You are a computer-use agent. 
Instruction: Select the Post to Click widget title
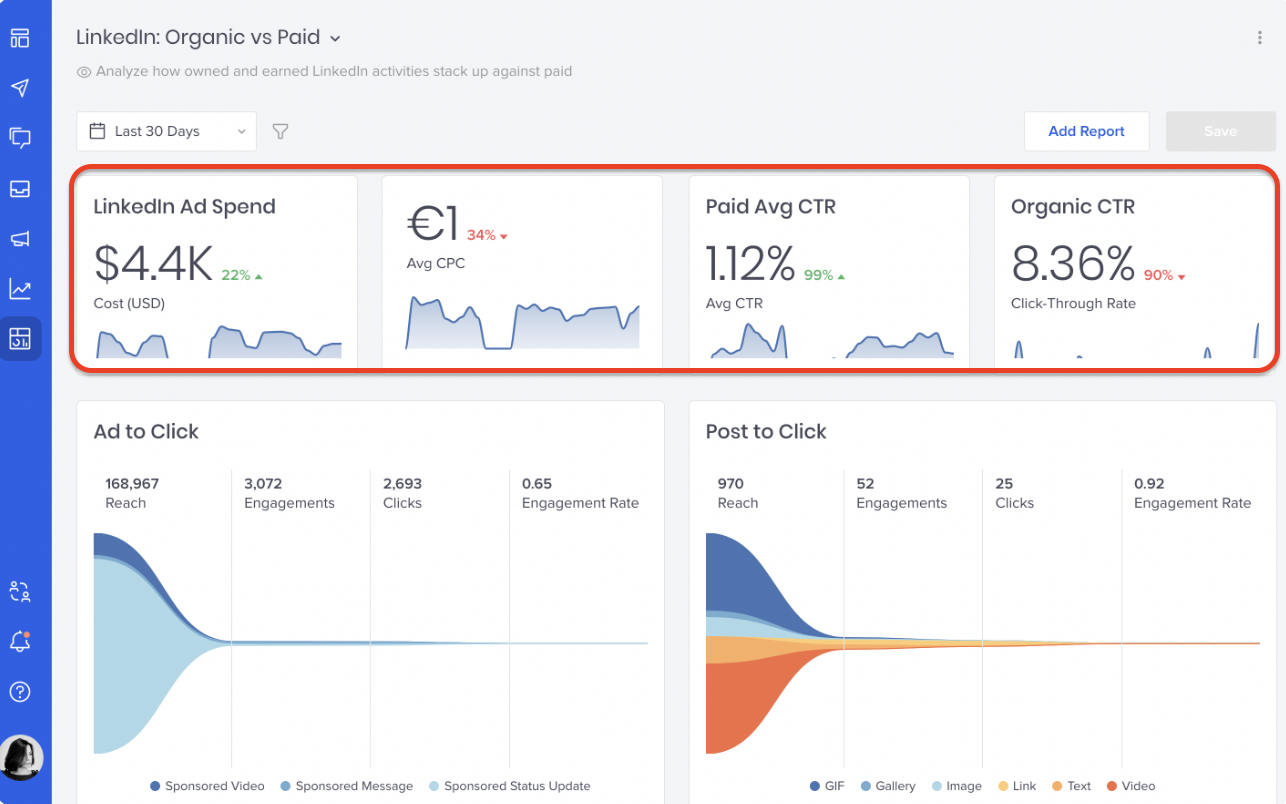point(765,432)
